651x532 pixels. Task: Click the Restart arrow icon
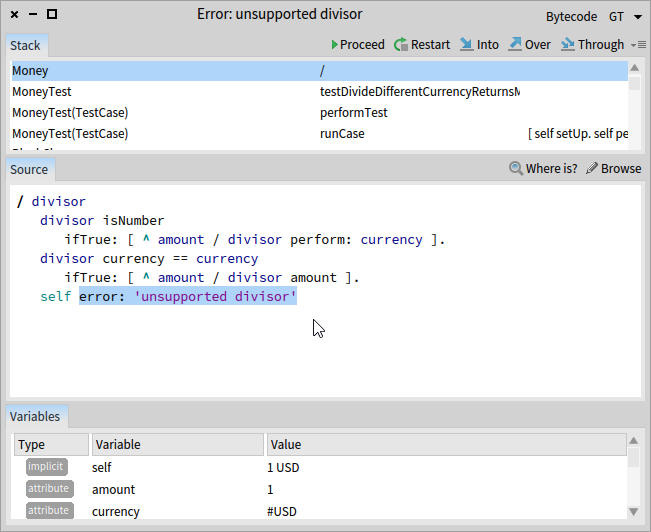pyautogui.click(x=401, y=44)
